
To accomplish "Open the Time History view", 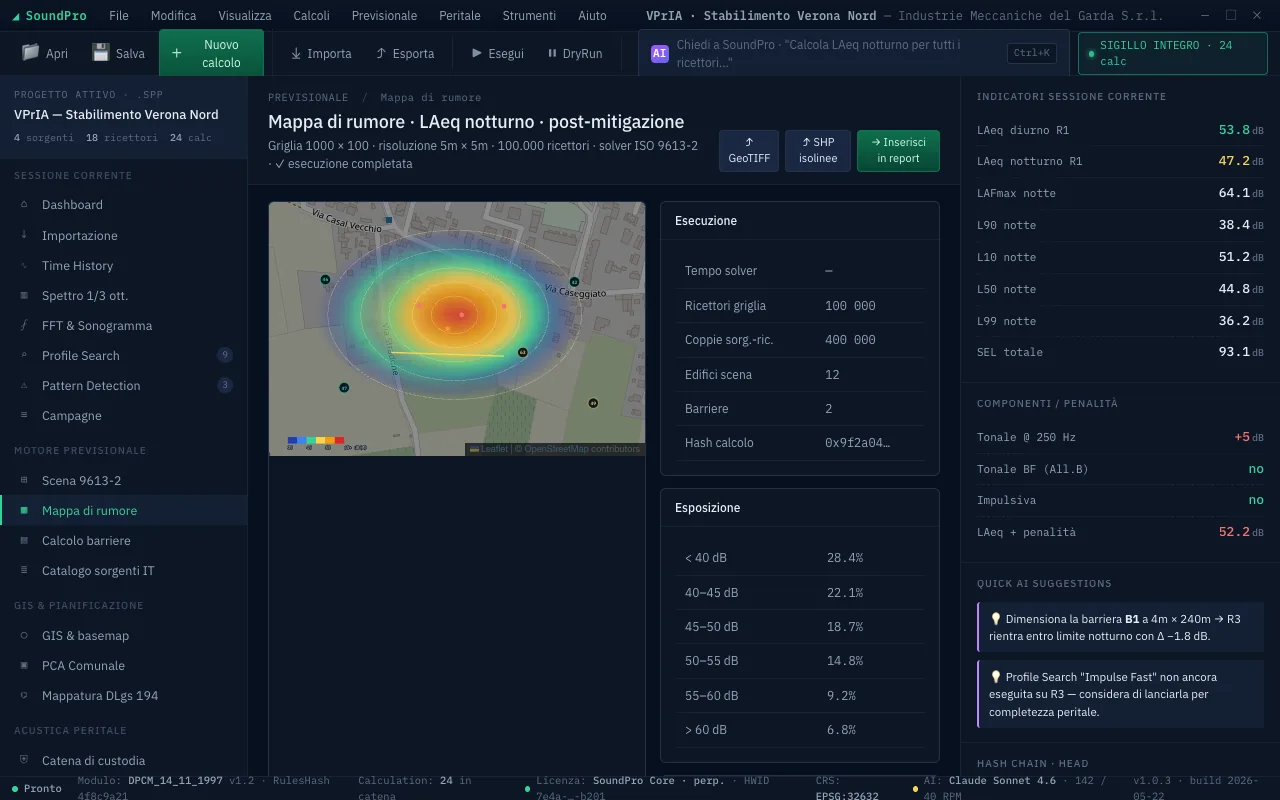I will 124,266.
